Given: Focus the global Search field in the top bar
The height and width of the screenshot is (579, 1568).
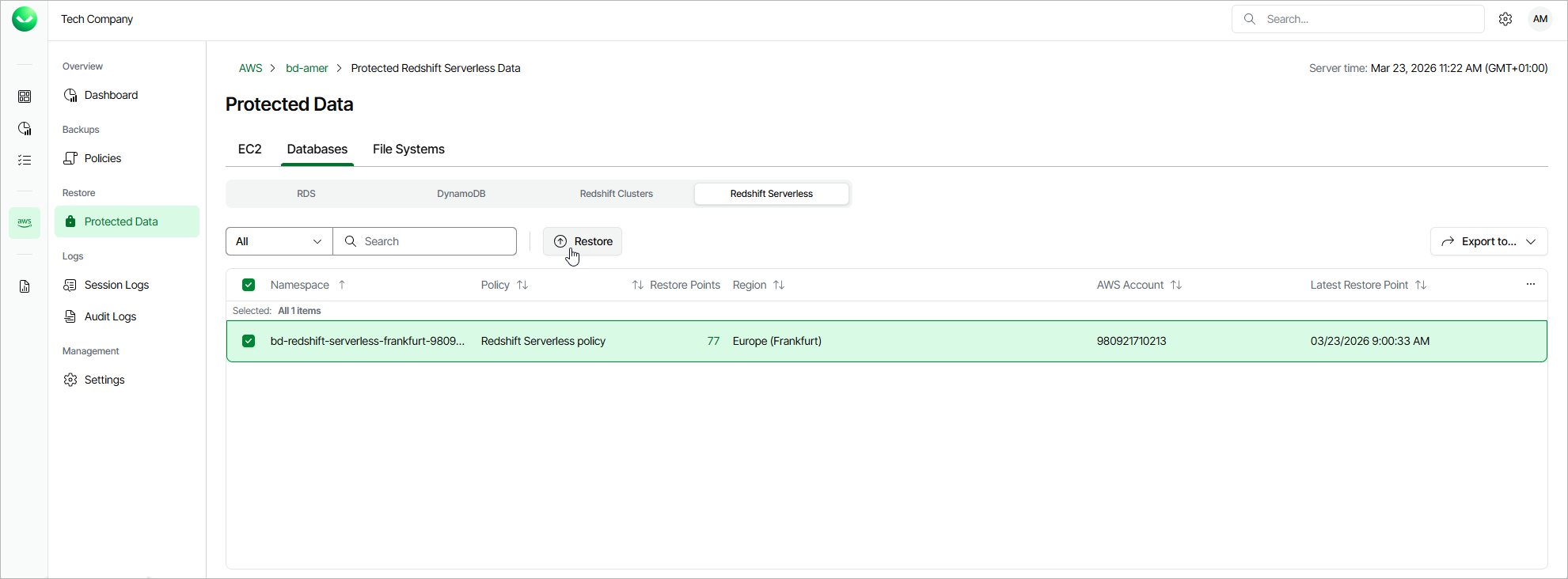Looking at the screenshot, I should pos(1358,19).
